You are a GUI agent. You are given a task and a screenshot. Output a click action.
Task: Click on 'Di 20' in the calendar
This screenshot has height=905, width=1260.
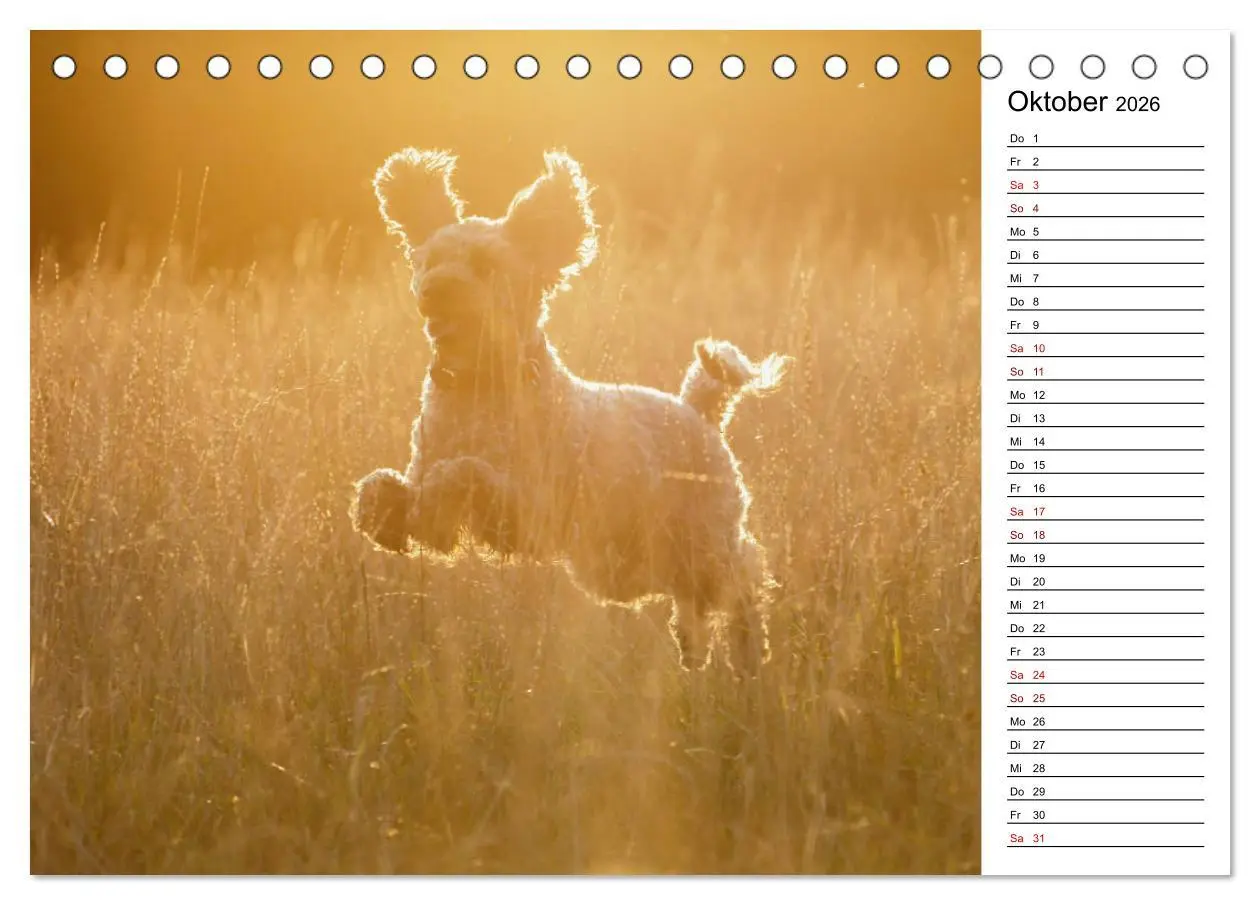(1105, 581)
